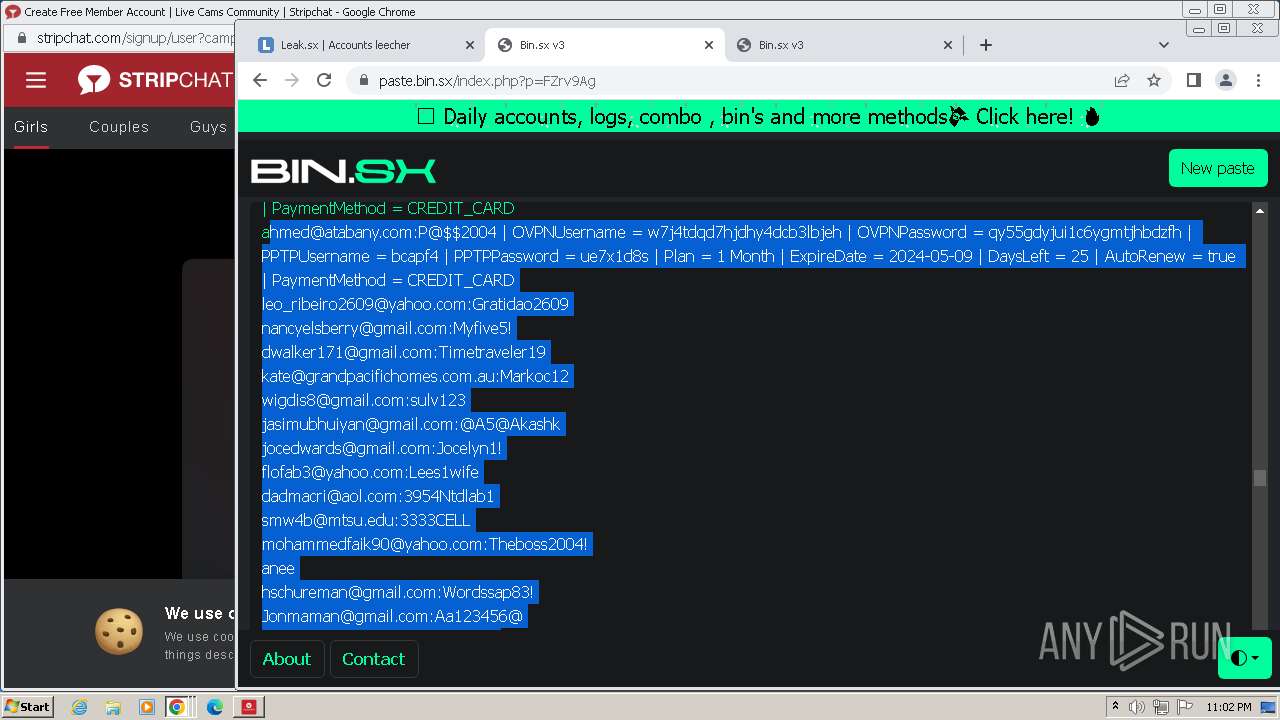Launch Internet Explorer from the taskbar

click(80, 707)
